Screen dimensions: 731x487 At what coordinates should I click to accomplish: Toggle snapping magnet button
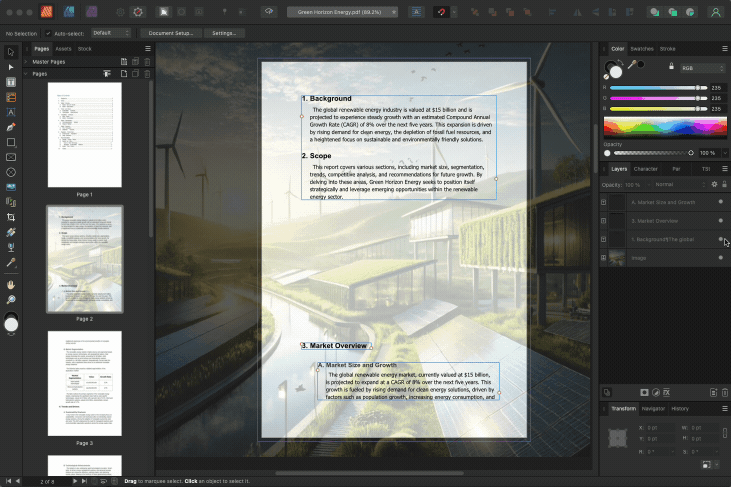(x=441, y=12)
